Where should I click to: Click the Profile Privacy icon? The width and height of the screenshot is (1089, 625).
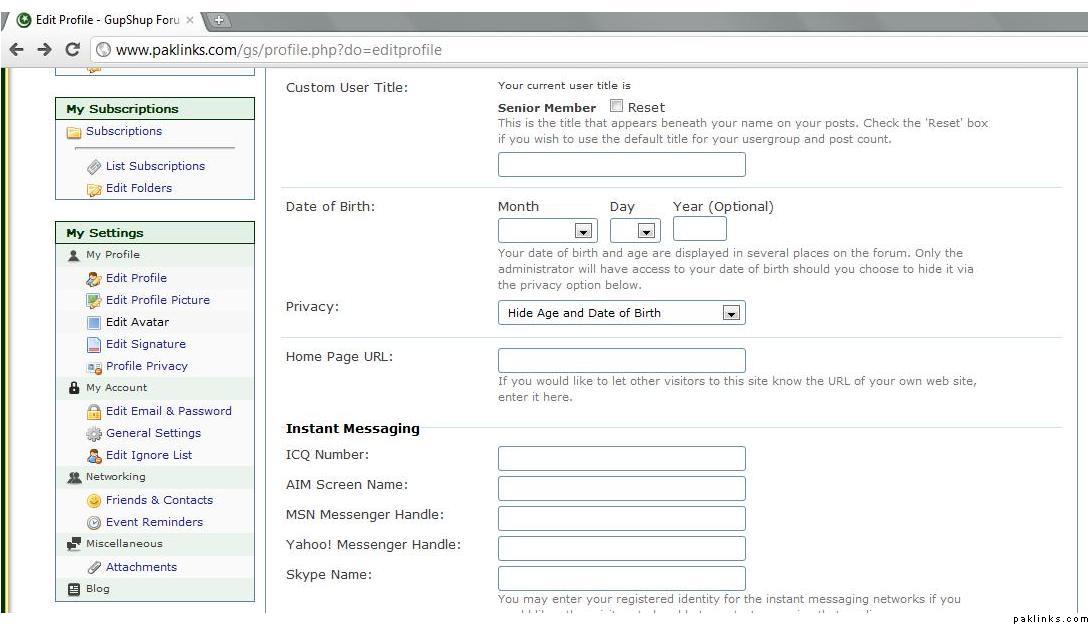94,367
